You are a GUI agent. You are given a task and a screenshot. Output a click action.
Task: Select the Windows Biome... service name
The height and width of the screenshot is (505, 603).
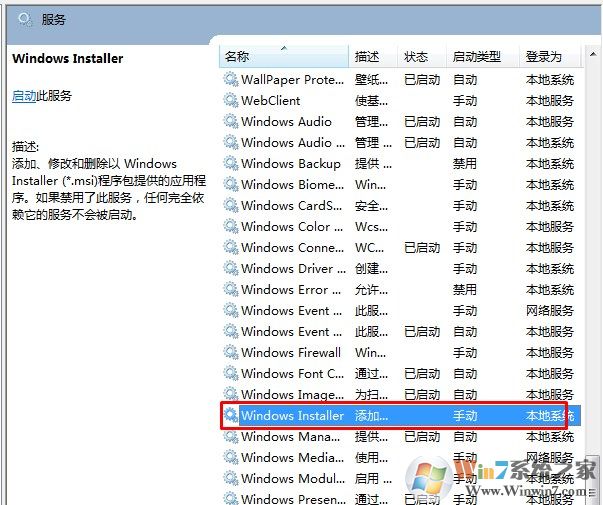[292, 184]
